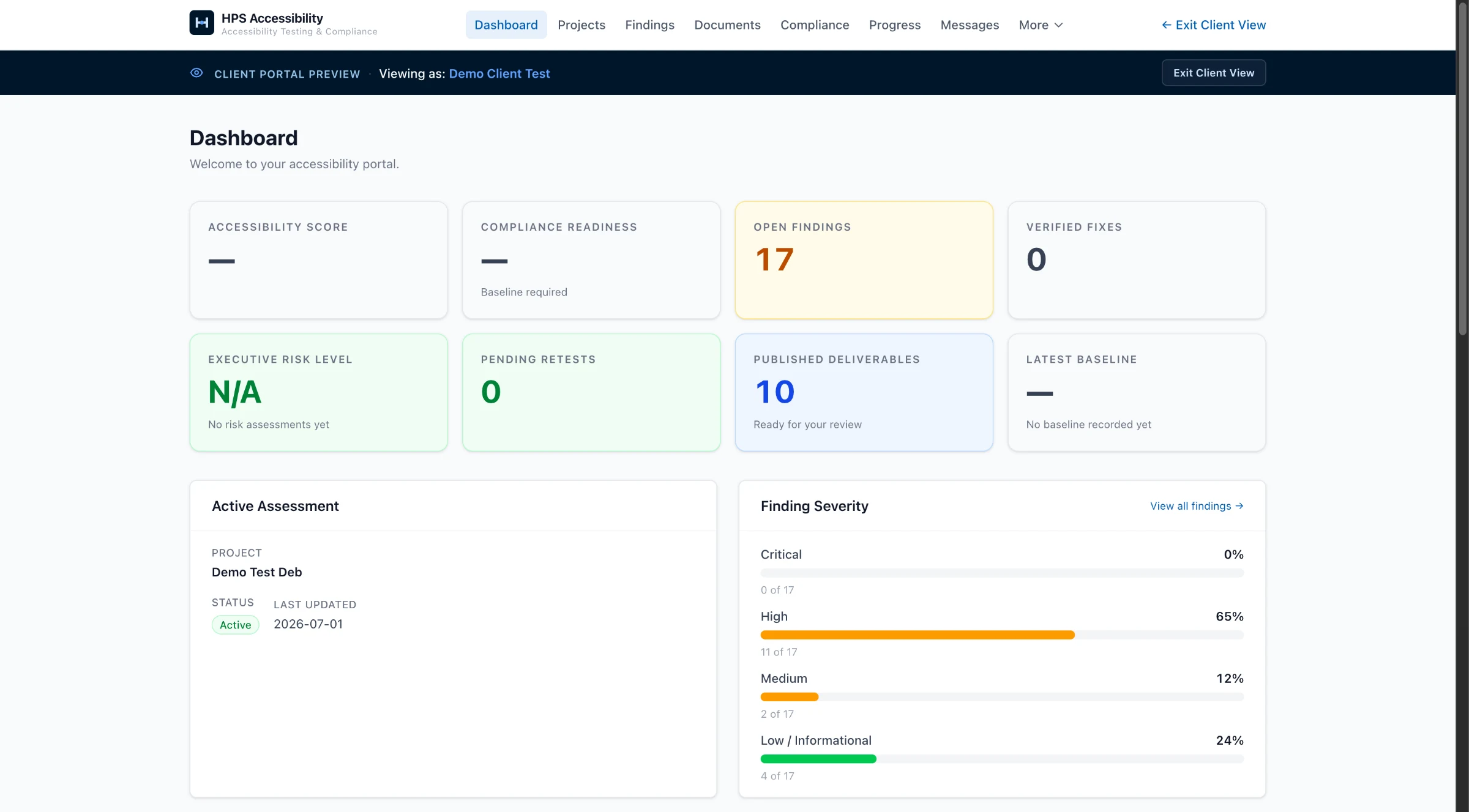This screenshot has height=812, width=1469.
Task: Switch to Documents page
Action: coord(727,25)
